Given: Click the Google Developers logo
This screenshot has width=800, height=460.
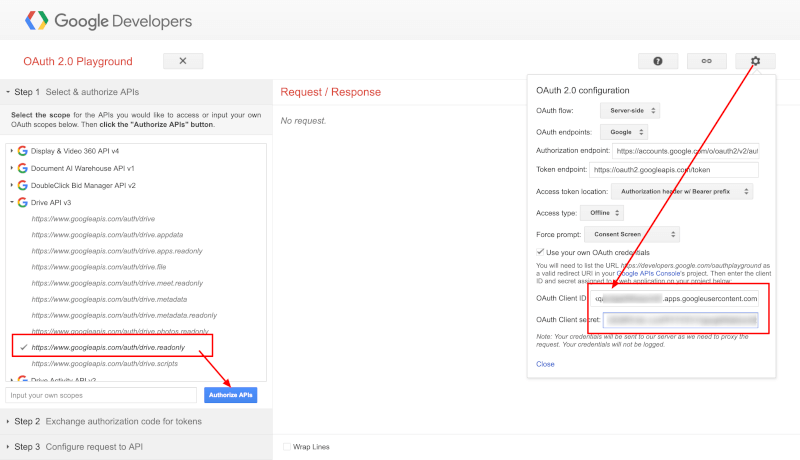Looking at the screenshot, I should pyautogui.click(x=108, y=20).
